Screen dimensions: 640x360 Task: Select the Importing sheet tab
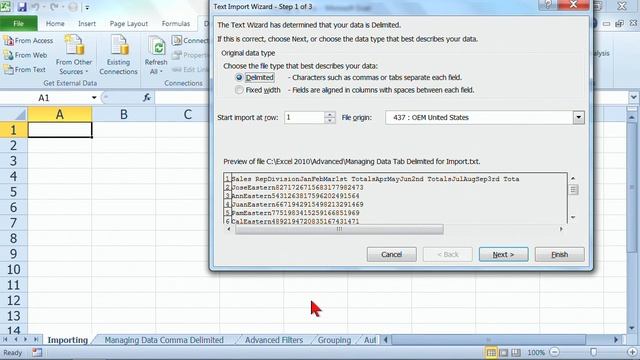pyautogui.click(x=67, y=340)
